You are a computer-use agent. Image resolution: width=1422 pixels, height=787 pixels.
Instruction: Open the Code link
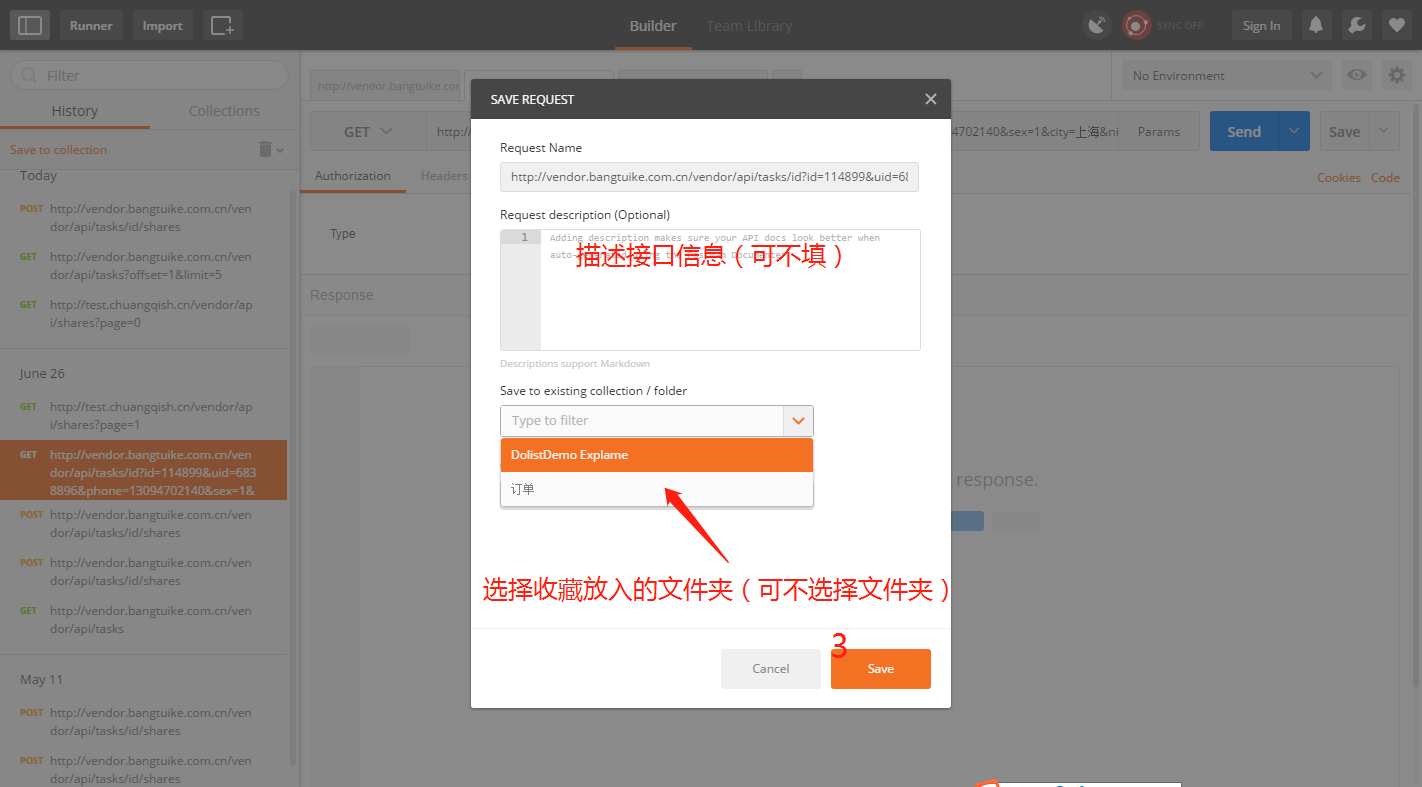click(1385, 177)
